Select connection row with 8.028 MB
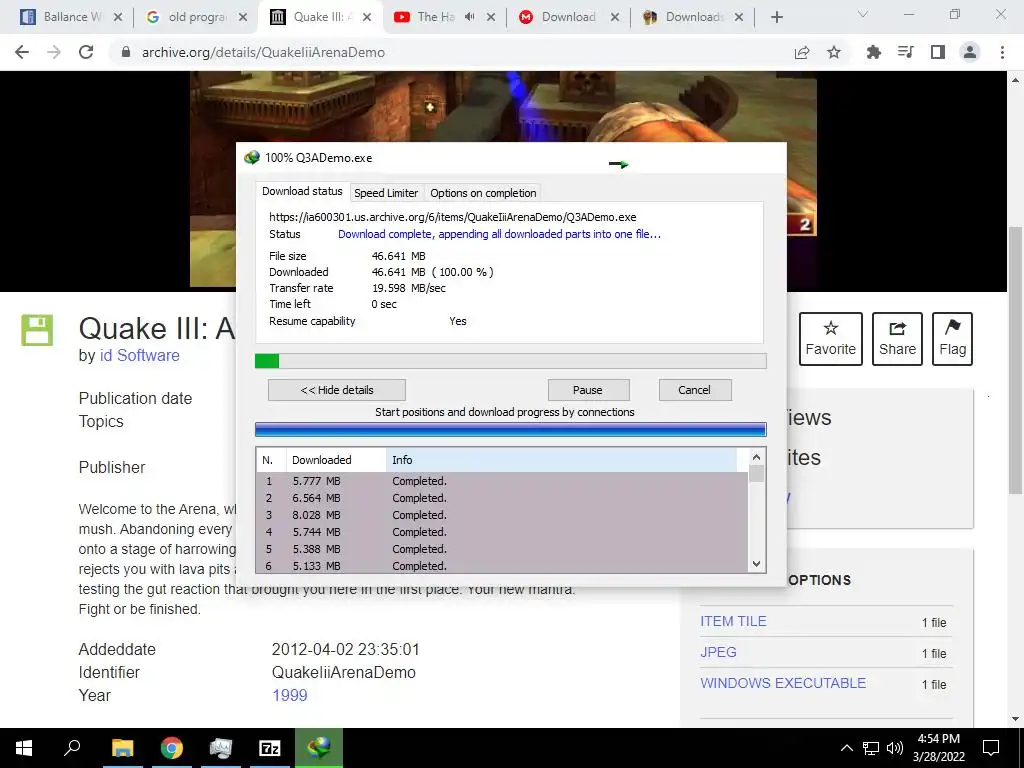1024x768 pixels. 502,515
